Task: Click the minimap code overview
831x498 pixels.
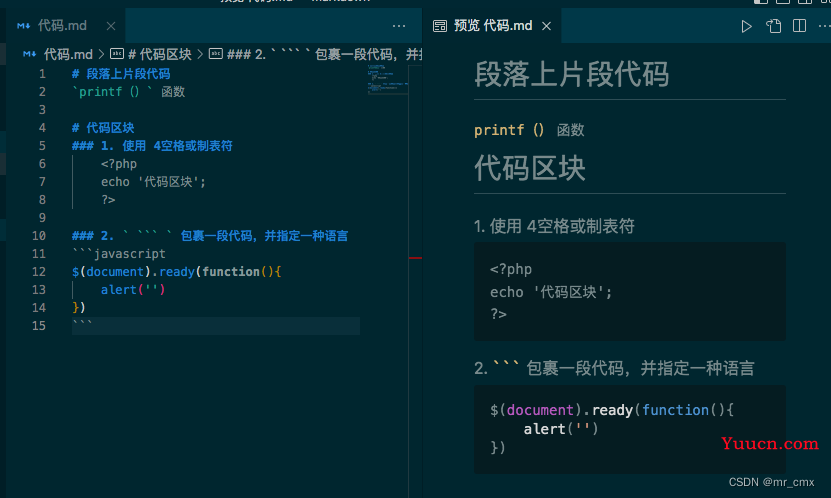Action: point(387,79)
